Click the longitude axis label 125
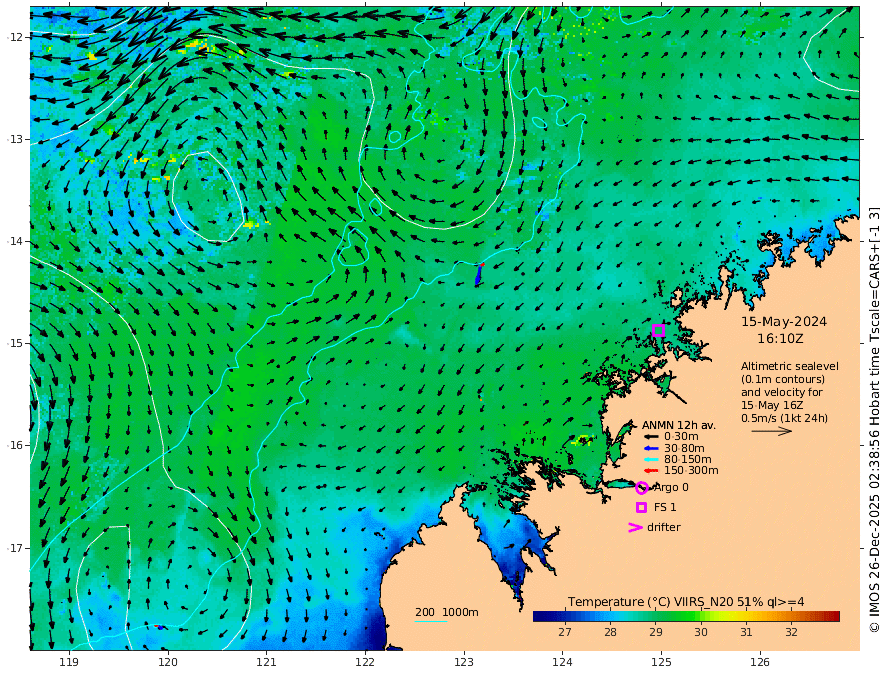The width and height of the screenshot is (880, 680). tap(661, 663)
